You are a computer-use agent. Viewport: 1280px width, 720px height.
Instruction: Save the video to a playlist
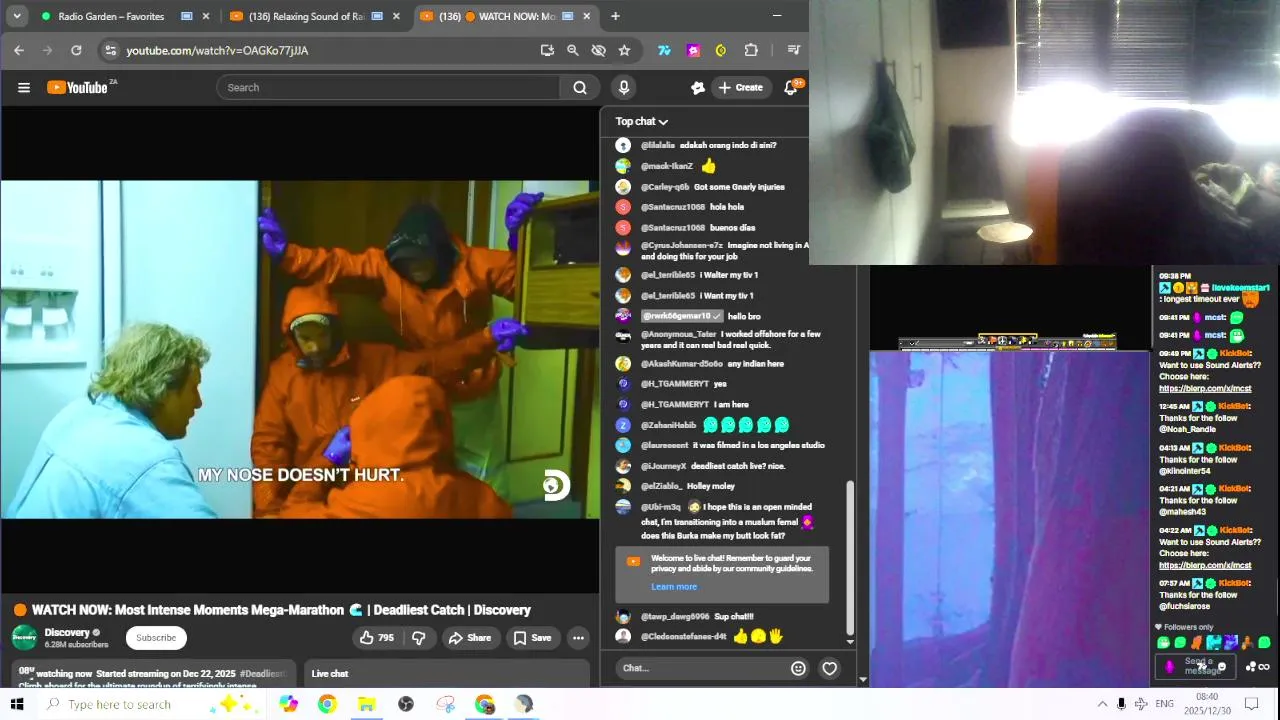532,638
